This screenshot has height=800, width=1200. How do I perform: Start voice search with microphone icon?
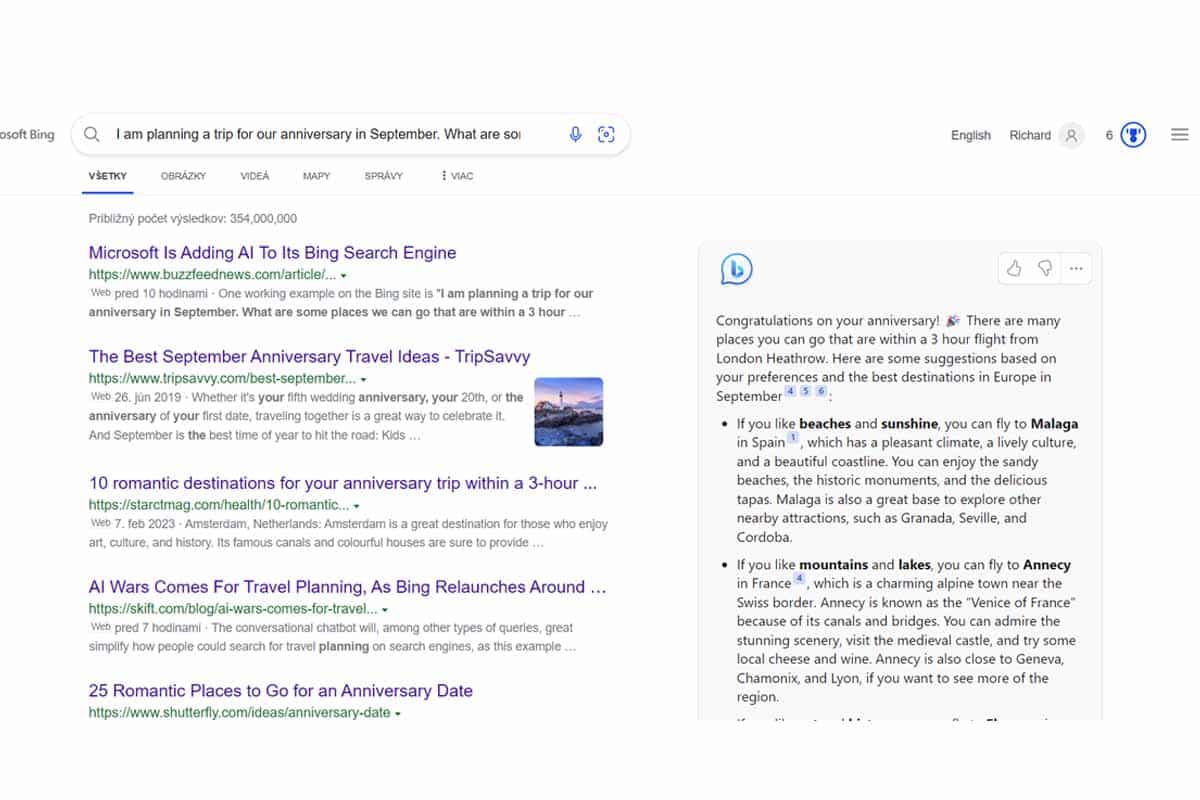click(x=575, y=135)
